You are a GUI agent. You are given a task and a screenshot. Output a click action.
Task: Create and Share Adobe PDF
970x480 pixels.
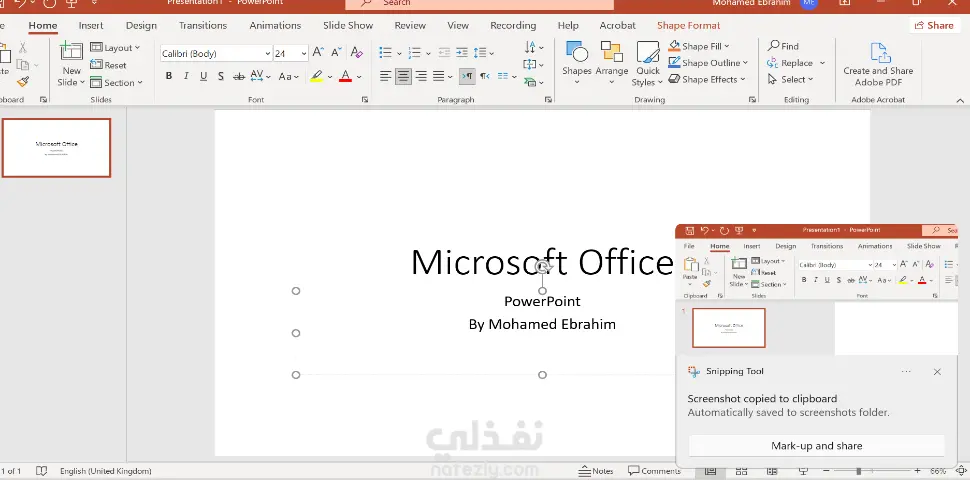click(x=878, y=65)
